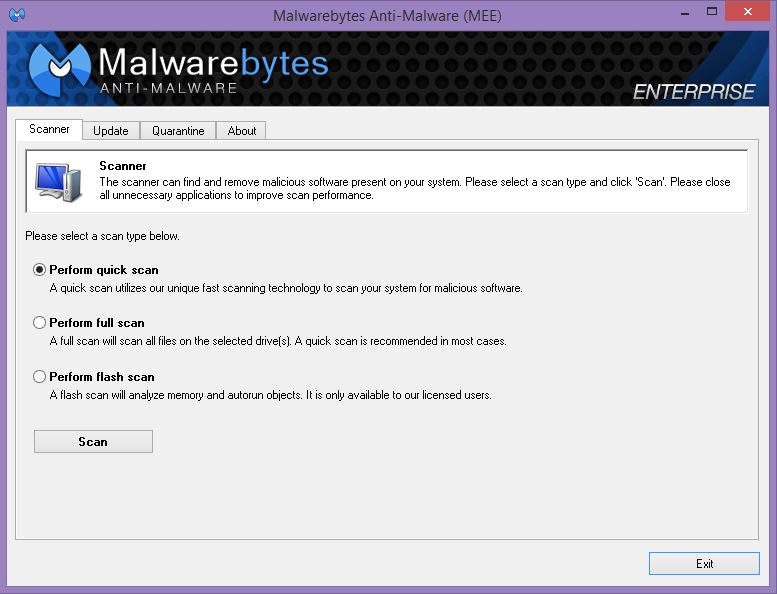Choose the Perform full scan radio button
Image resolution: width=777 pixels, height=594 pixels.
tap(40, 323)
